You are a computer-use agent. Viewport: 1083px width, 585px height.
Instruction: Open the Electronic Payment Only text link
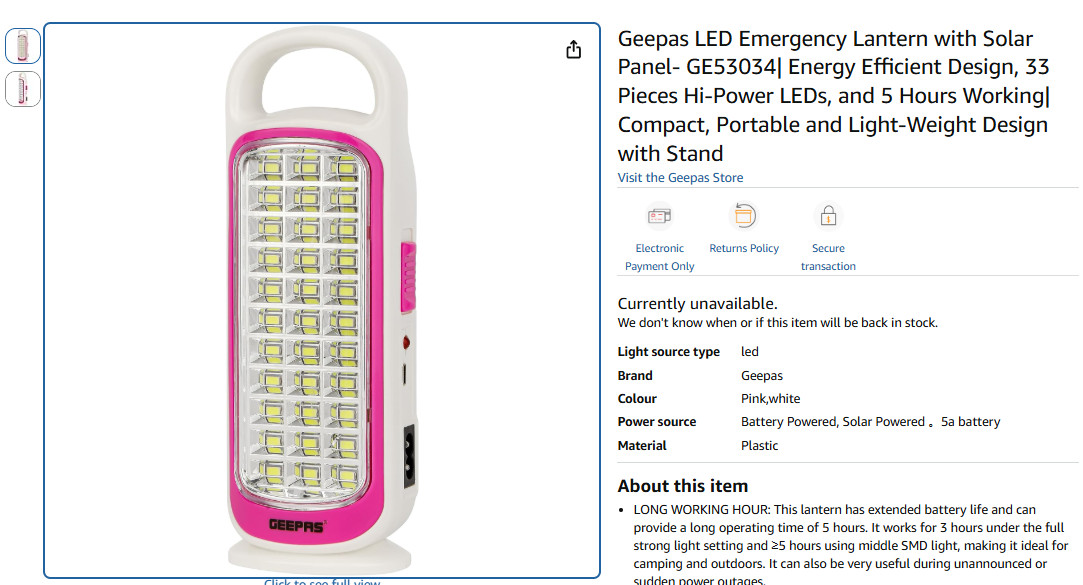pos(660,257)
